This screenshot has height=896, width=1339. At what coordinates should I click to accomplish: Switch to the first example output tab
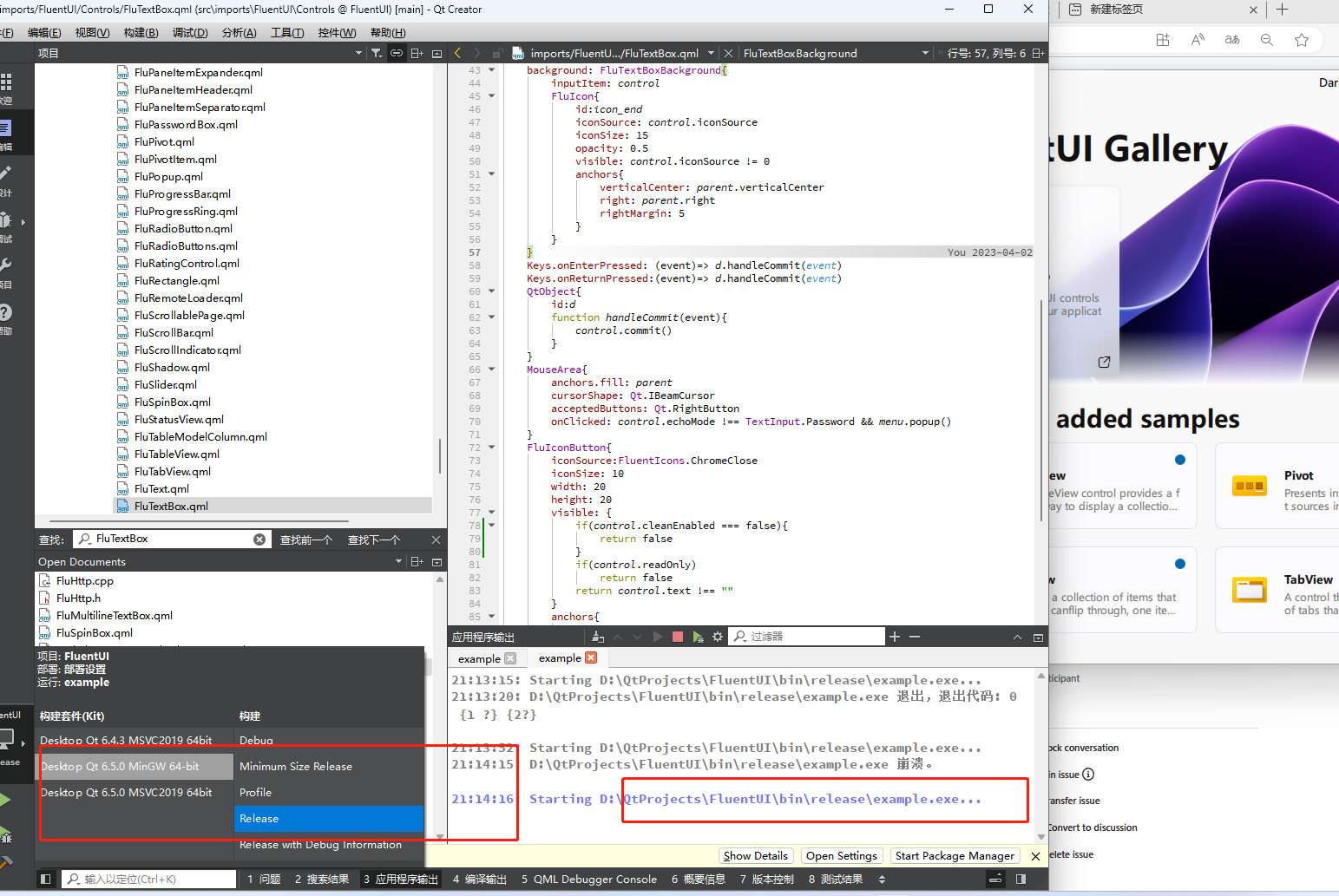click(x=479, y=658)
